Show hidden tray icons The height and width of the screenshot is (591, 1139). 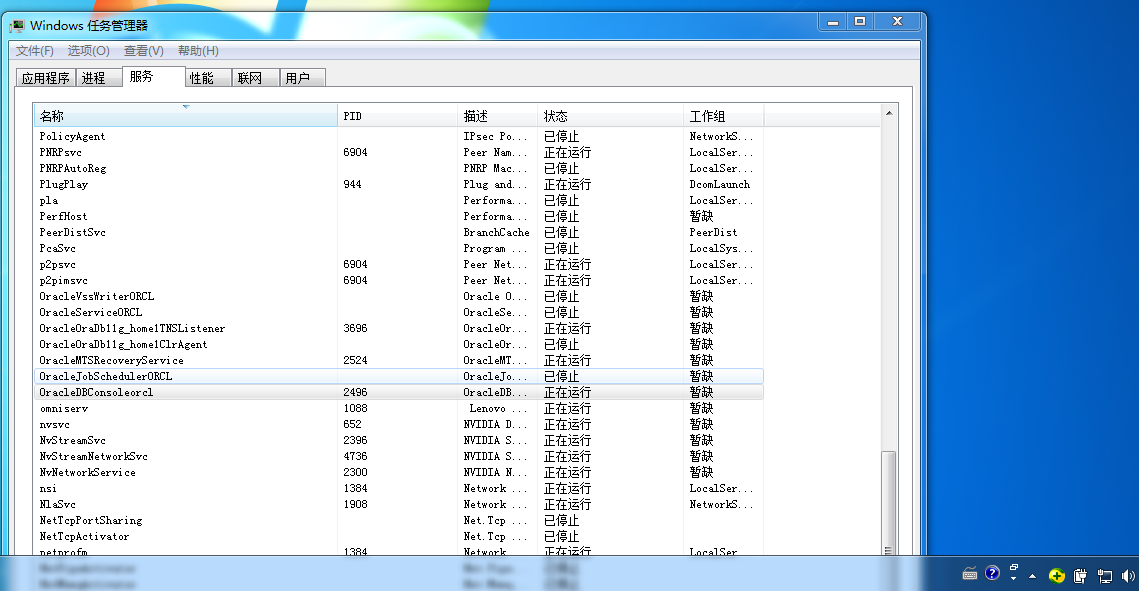[1032, 576]
